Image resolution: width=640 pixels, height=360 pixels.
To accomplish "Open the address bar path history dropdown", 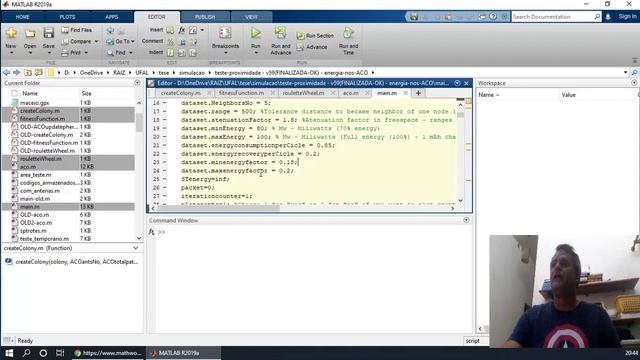I will [626, 73].
